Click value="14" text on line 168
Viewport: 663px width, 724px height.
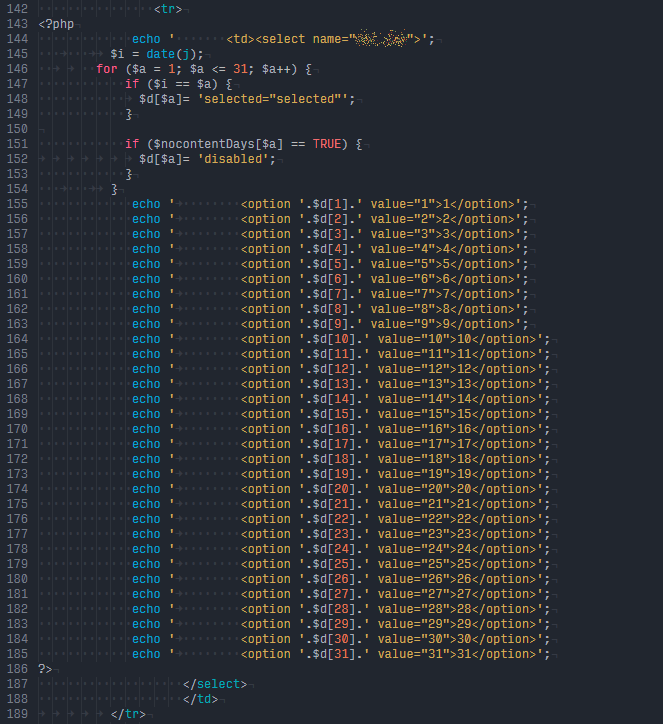(x=414, y=399)
